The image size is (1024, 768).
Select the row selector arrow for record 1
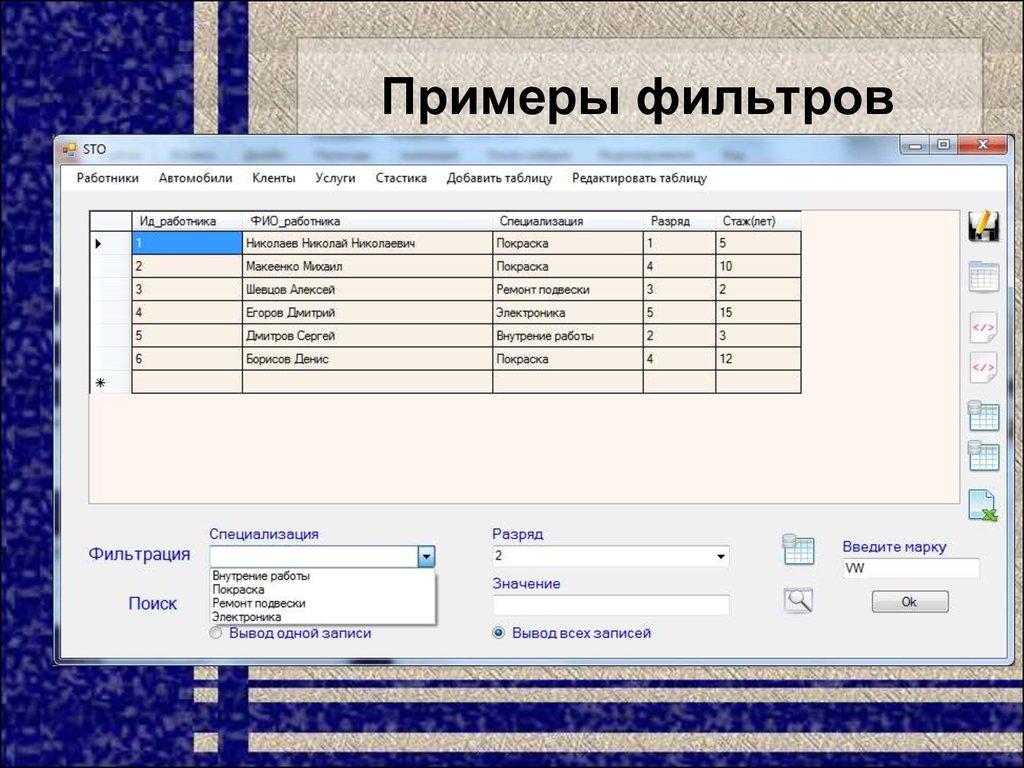tap(97, 242)
